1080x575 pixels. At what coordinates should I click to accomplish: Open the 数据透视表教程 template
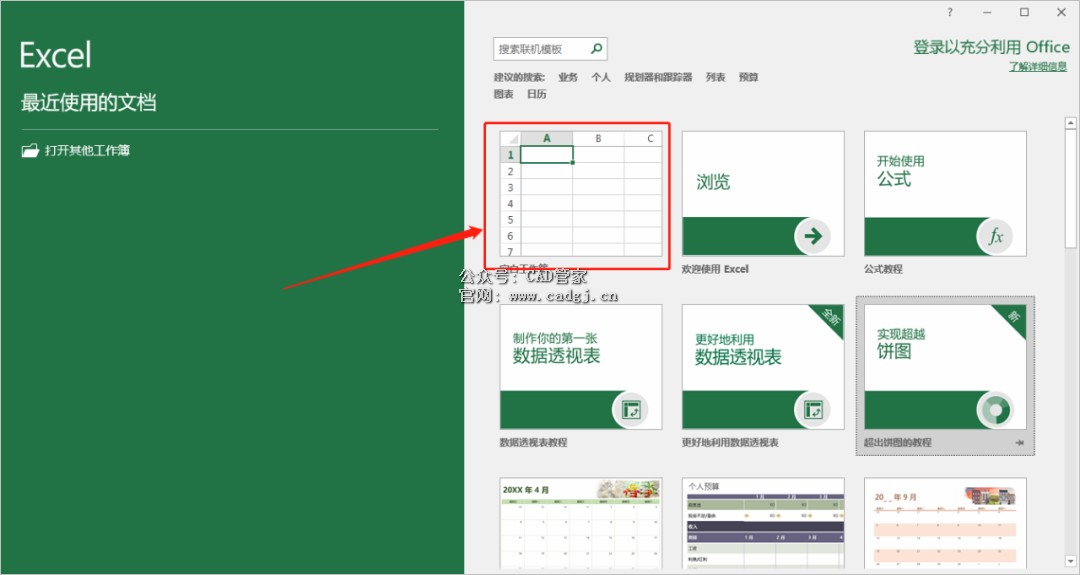pyautogui.click(x=581, y=367)
